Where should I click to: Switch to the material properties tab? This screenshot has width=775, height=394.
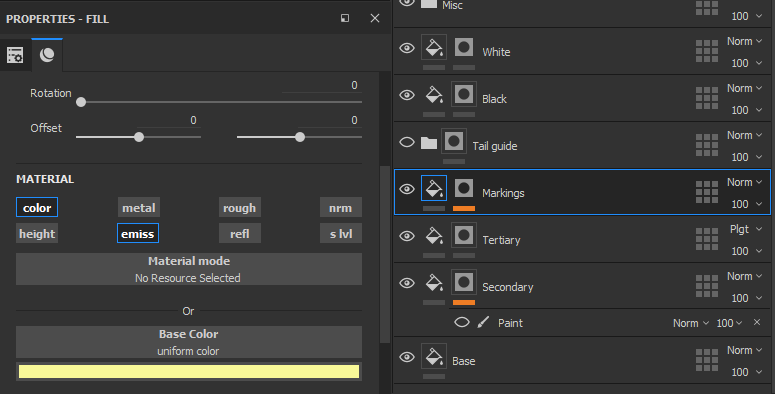coord(47,55)
